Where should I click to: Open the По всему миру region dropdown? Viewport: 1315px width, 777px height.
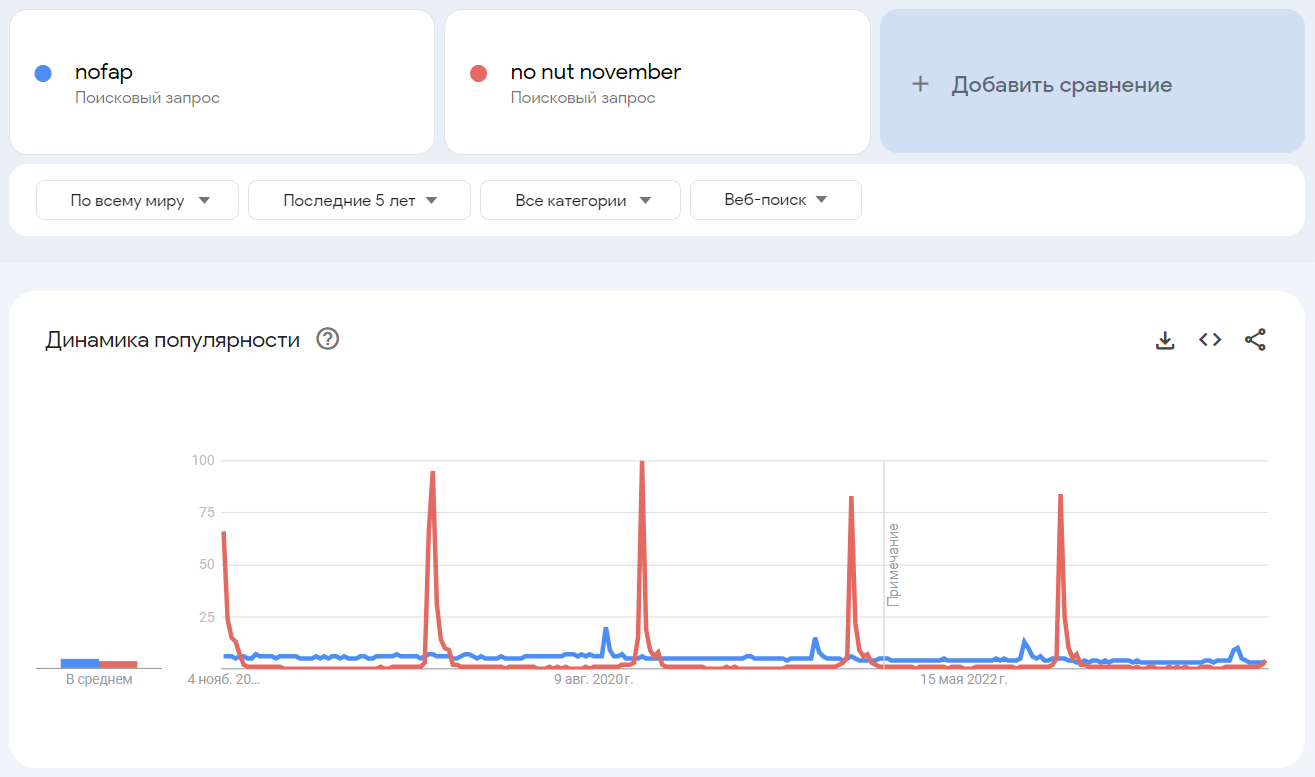[x=138, y=200]
